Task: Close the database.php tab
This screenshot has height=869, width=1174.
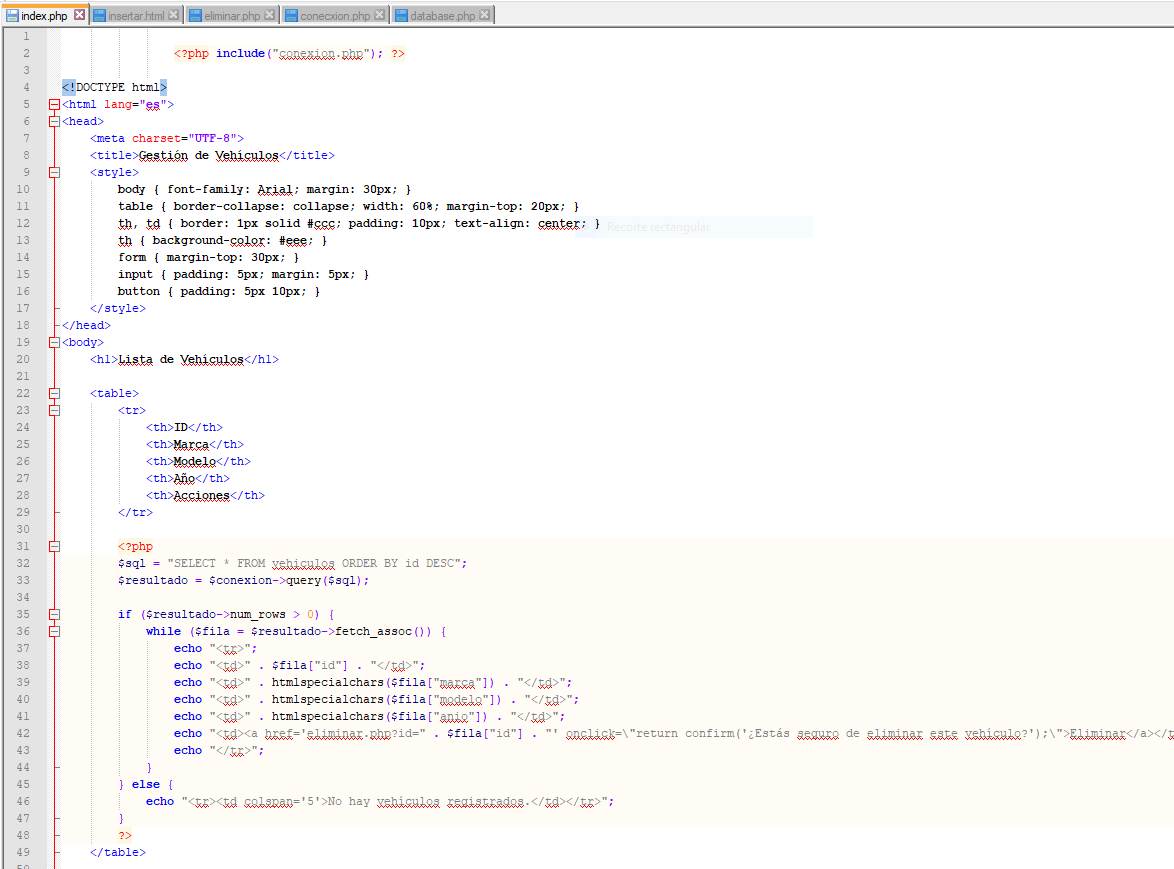Action: coord(485,16)
